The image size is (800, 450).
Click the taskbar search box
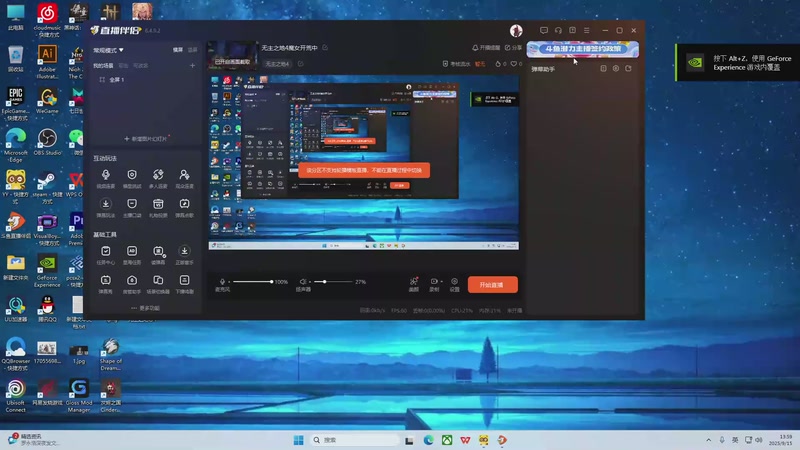(355, 440)
